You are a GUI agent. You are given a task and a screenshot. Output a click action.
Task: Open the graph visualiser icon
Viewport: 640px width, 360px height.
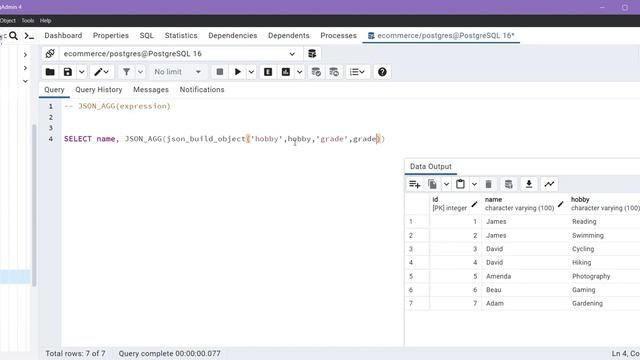coord(549,184)
